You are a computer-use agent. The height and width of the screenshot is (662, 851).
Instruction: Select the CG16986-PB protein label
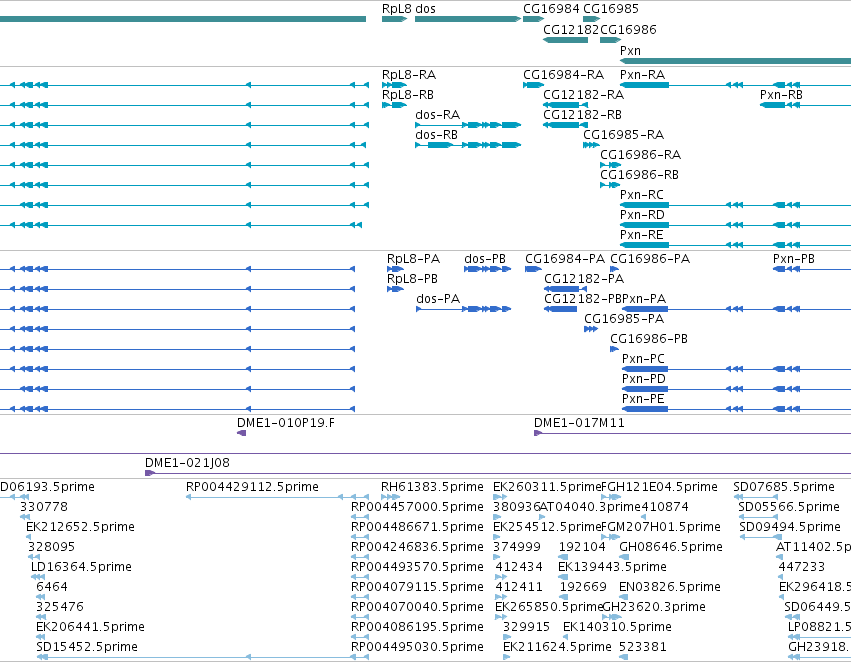point(649,339)
